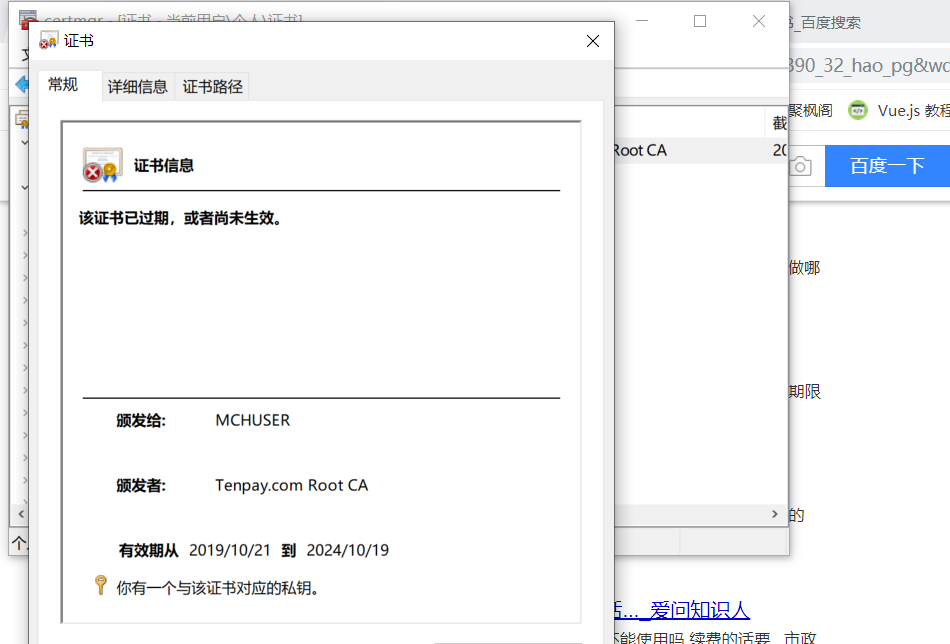Click the 颁发者 label
The height and width of the screenshot is (644, 950).
click(x=141, y=485)
